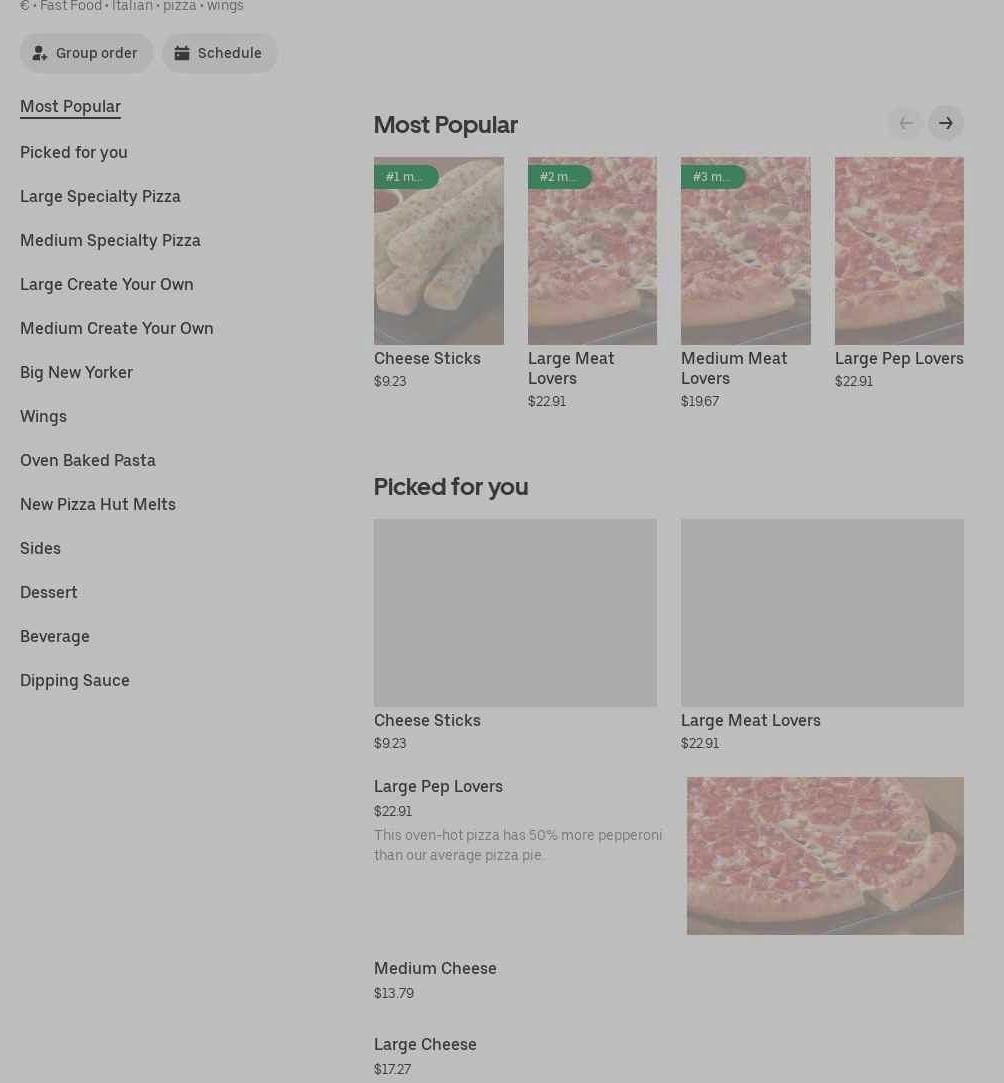The height and width of the screenshot is (1083, 1004).
Task: Click the Large Pep Lovers carousel image
Action: pyautogui.click(x=899, y=251)
